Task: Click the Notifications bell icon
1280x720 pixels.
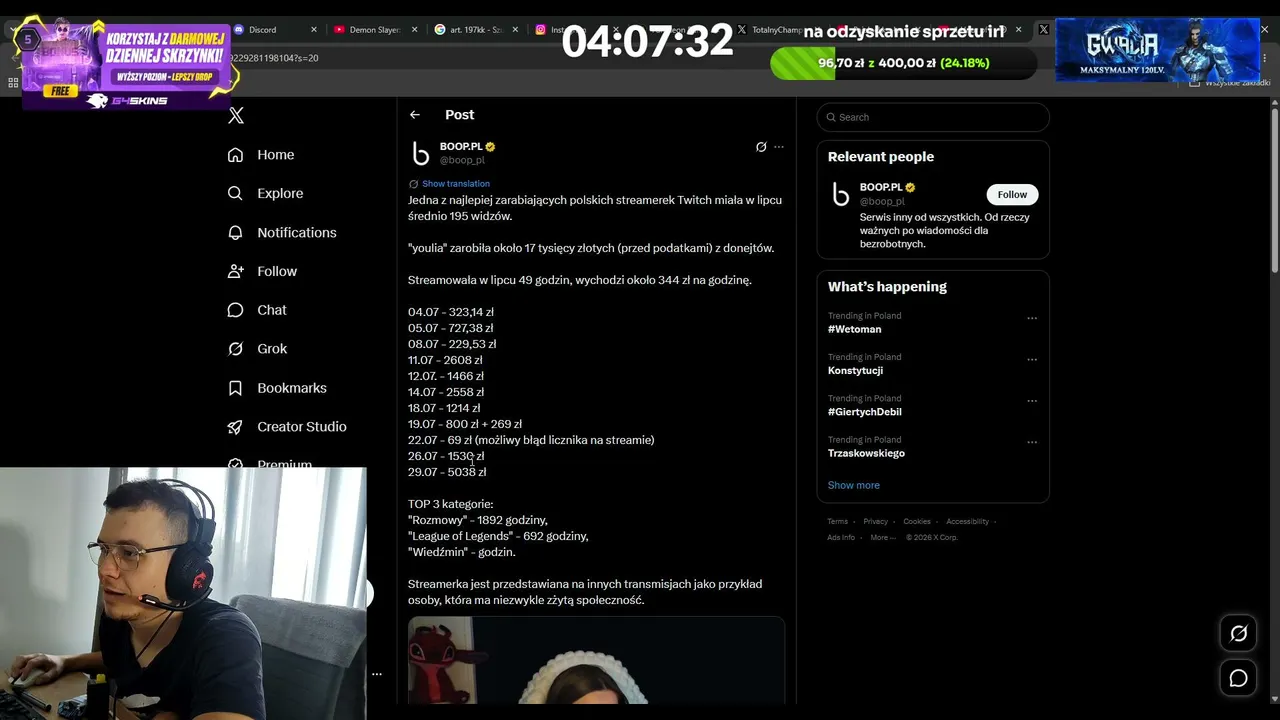Action: point(236,233)
